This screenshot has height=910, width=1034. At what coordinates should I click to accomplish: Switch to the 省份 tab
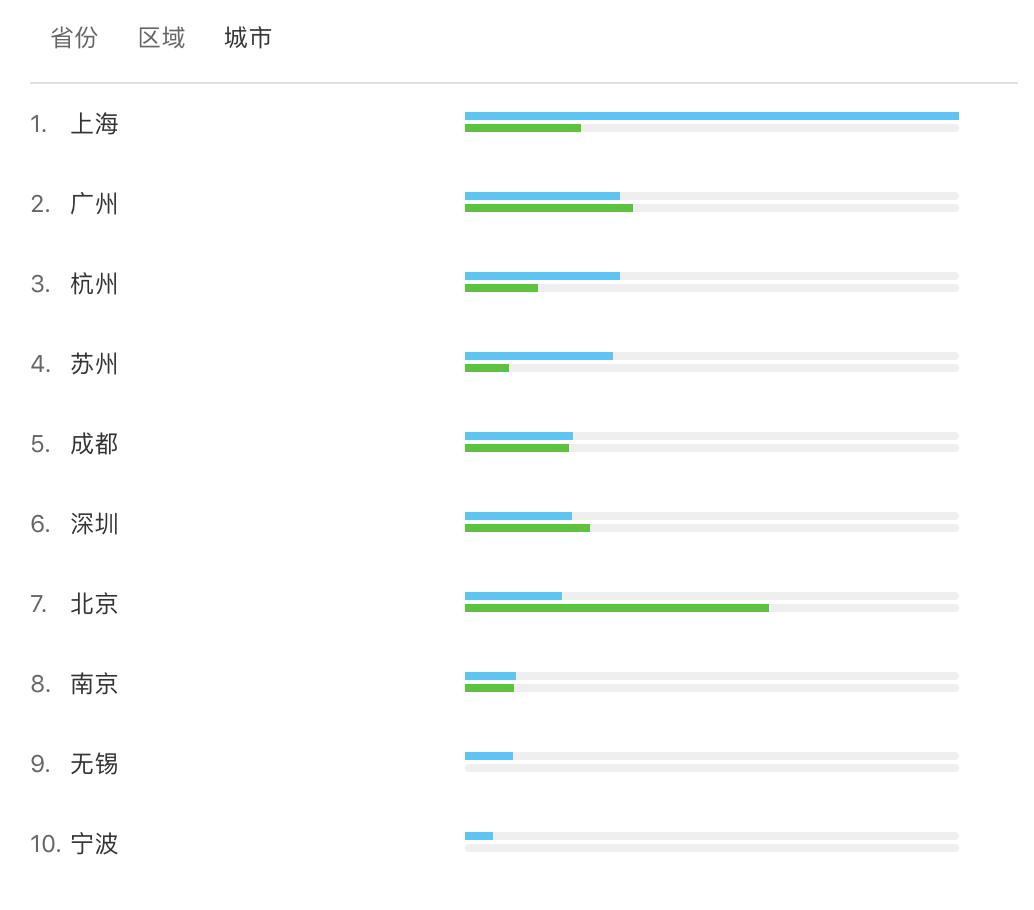[x=74, y=38]
